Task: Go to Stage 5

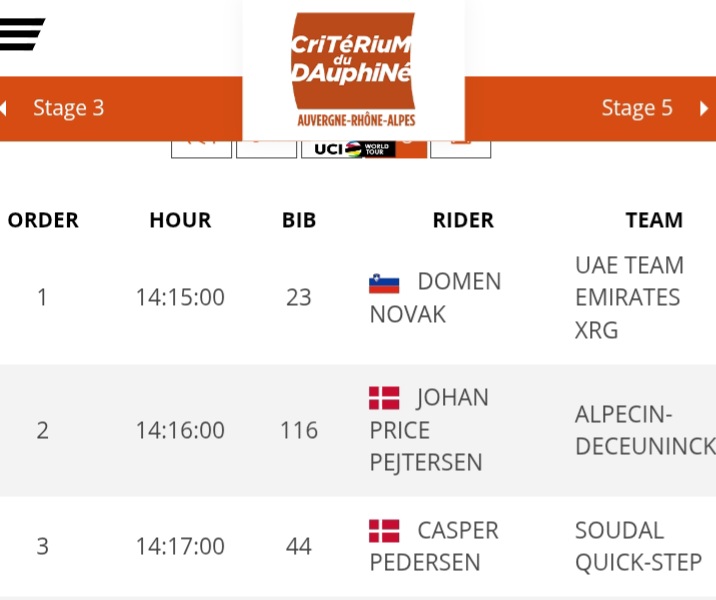Action: (637, 108)
